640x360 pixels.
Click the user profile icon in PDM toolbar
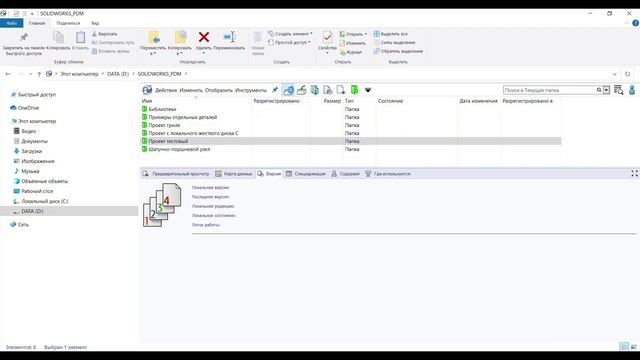[x=632, y=90]
